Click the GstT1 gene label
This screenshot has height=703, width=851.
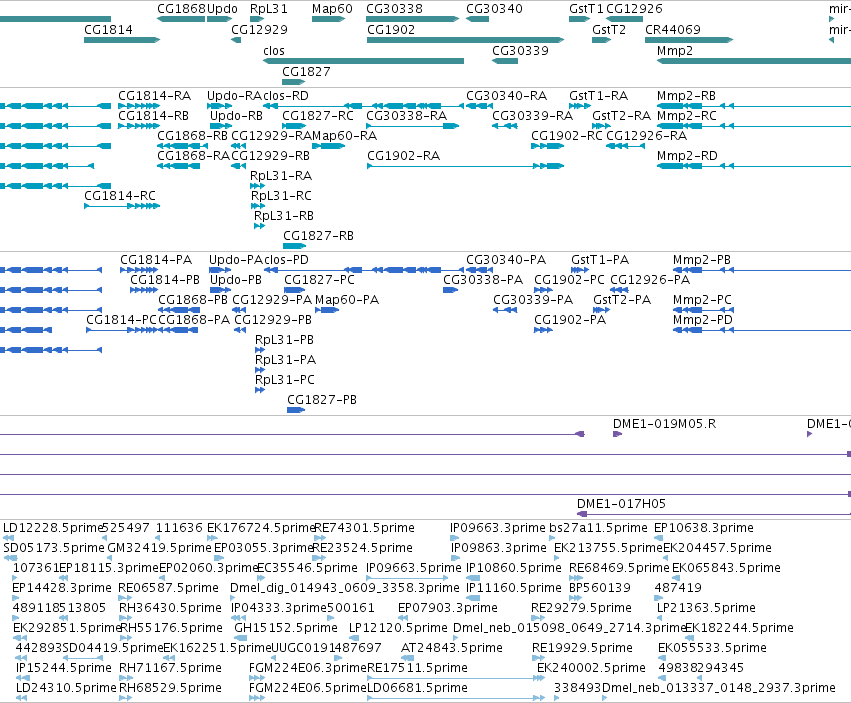click(x=586, y=9)
